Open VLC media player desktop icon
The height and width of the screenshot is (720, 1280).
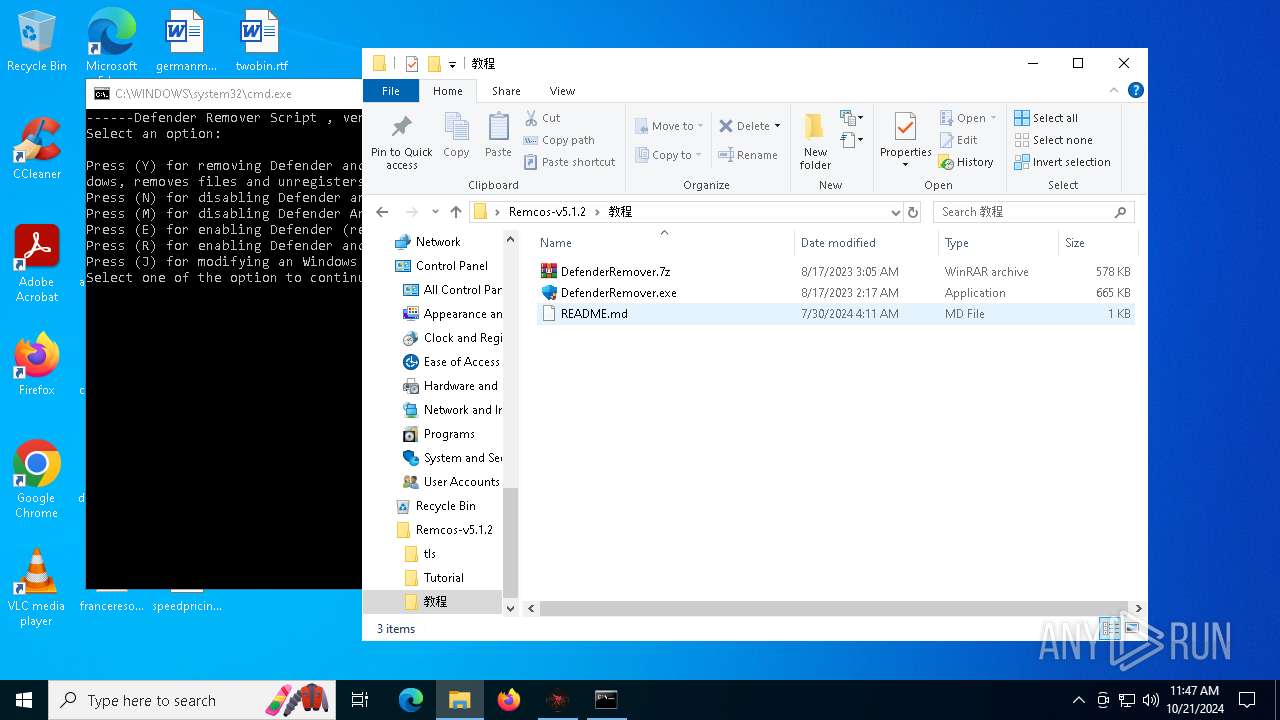[36, 588]
